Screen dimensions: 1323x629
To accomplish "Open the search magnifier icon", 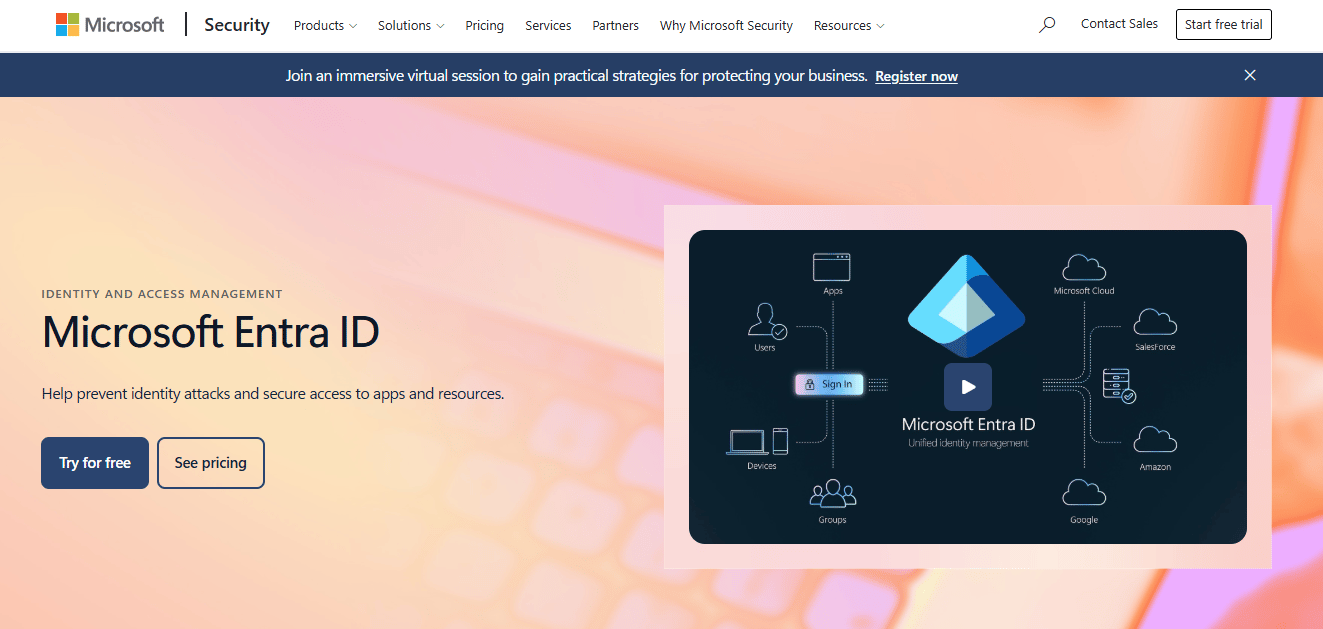I will point(1047,25).
